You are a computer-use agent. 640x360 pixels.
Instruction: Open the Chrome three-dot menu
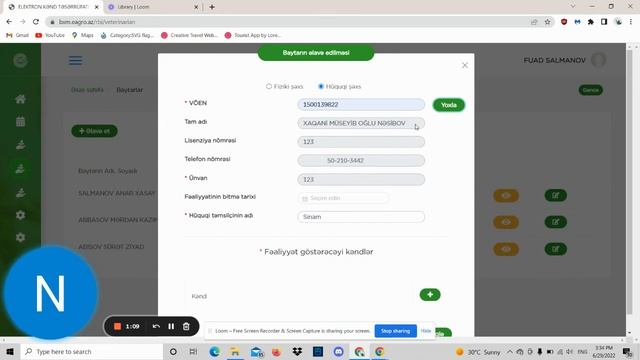(631, 22)
